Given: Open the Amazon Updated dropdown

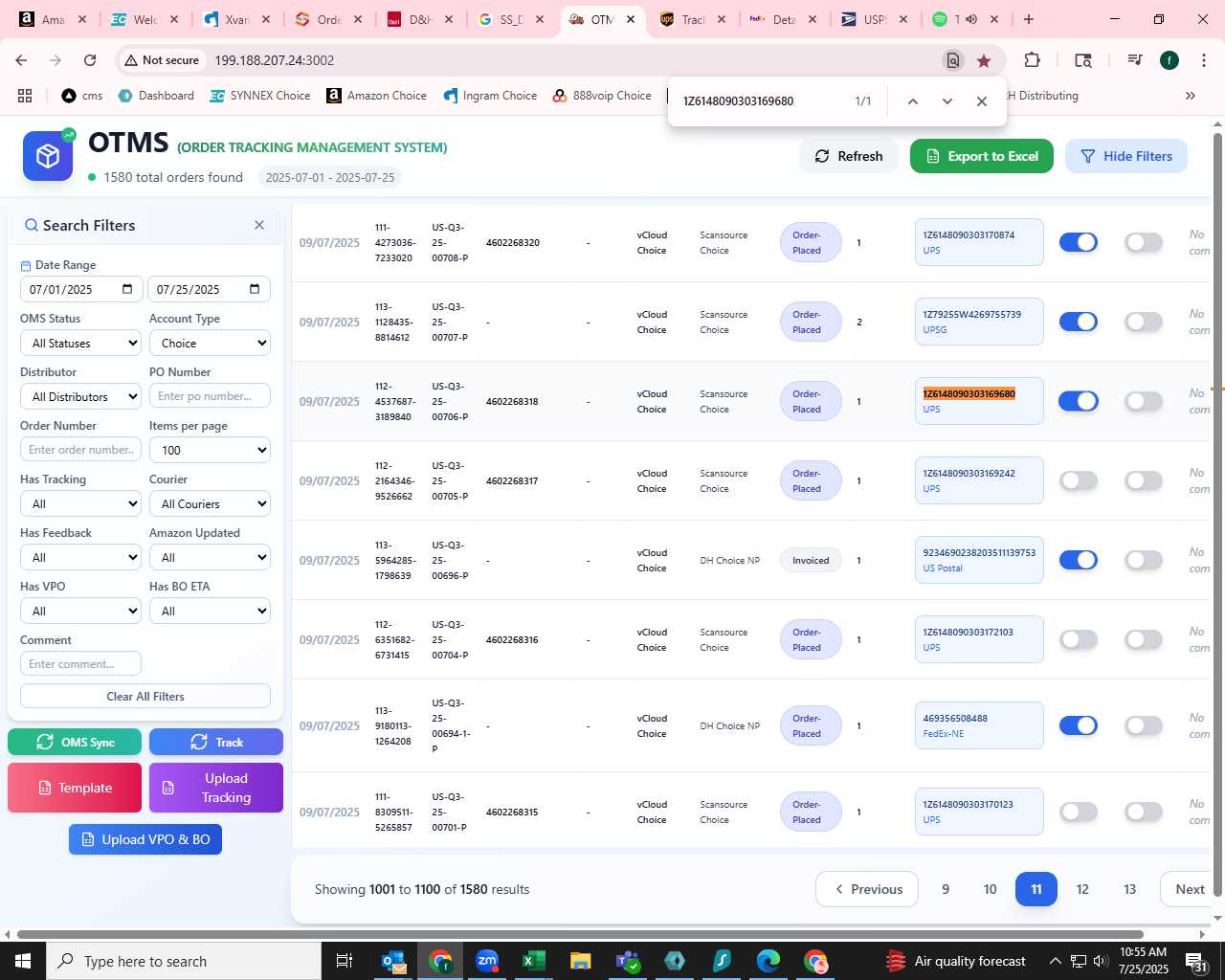Looking at the screenshot, I should [x=210, y=557].
